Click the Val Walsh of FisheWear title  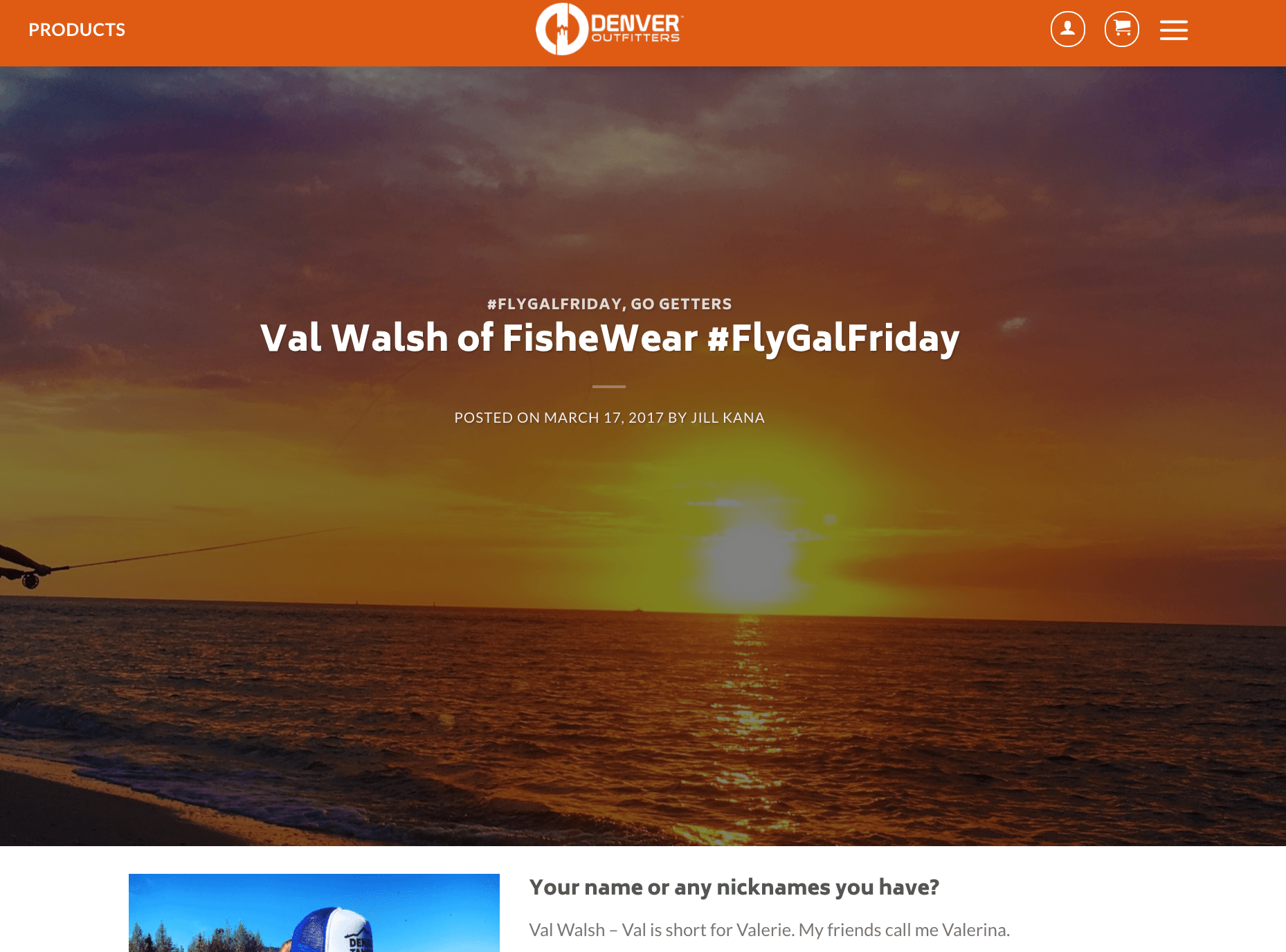point(609,338)
